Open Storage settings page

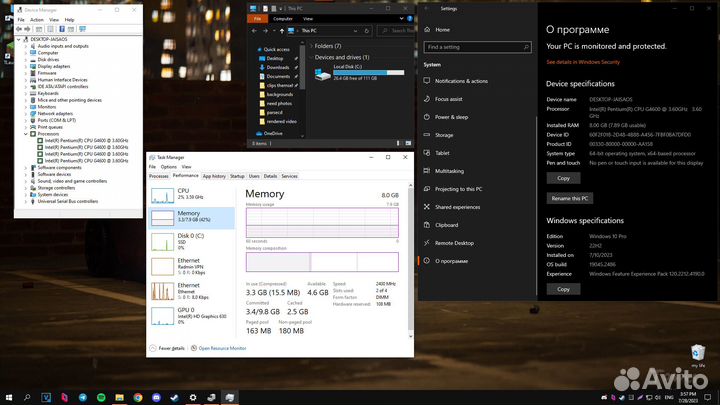444,135
